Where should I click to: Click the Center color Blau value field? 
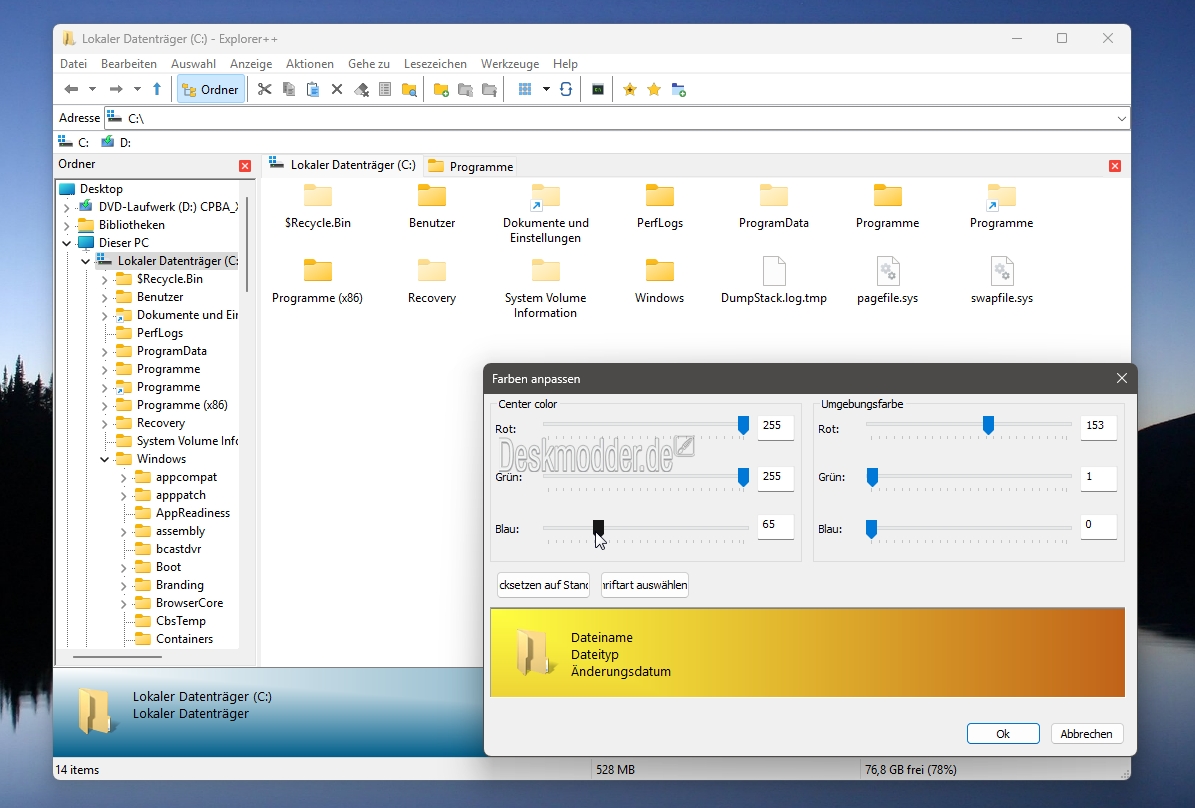coord(776,524)
